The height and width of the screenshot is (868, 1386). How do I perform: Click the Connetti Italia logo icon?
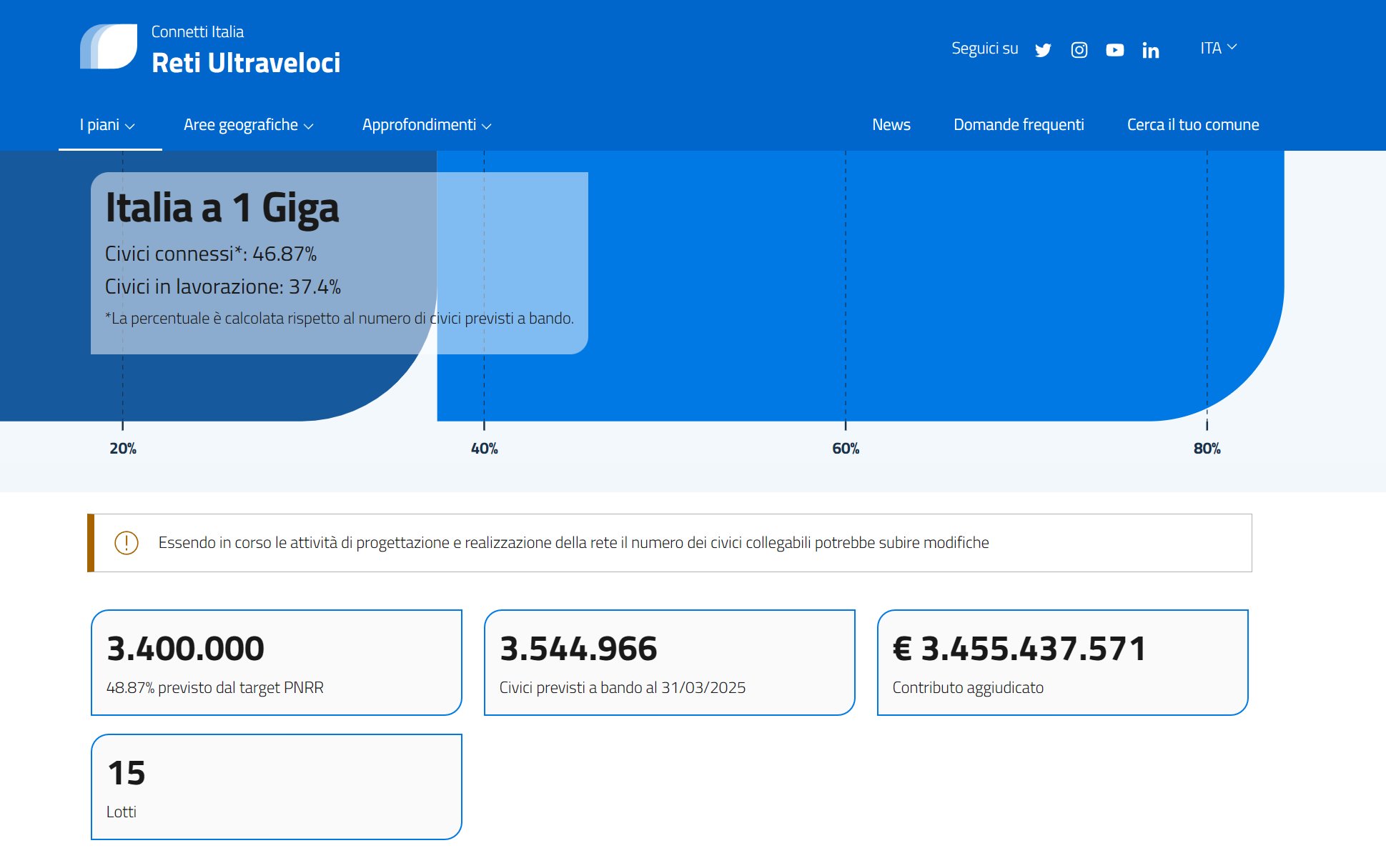109,47
